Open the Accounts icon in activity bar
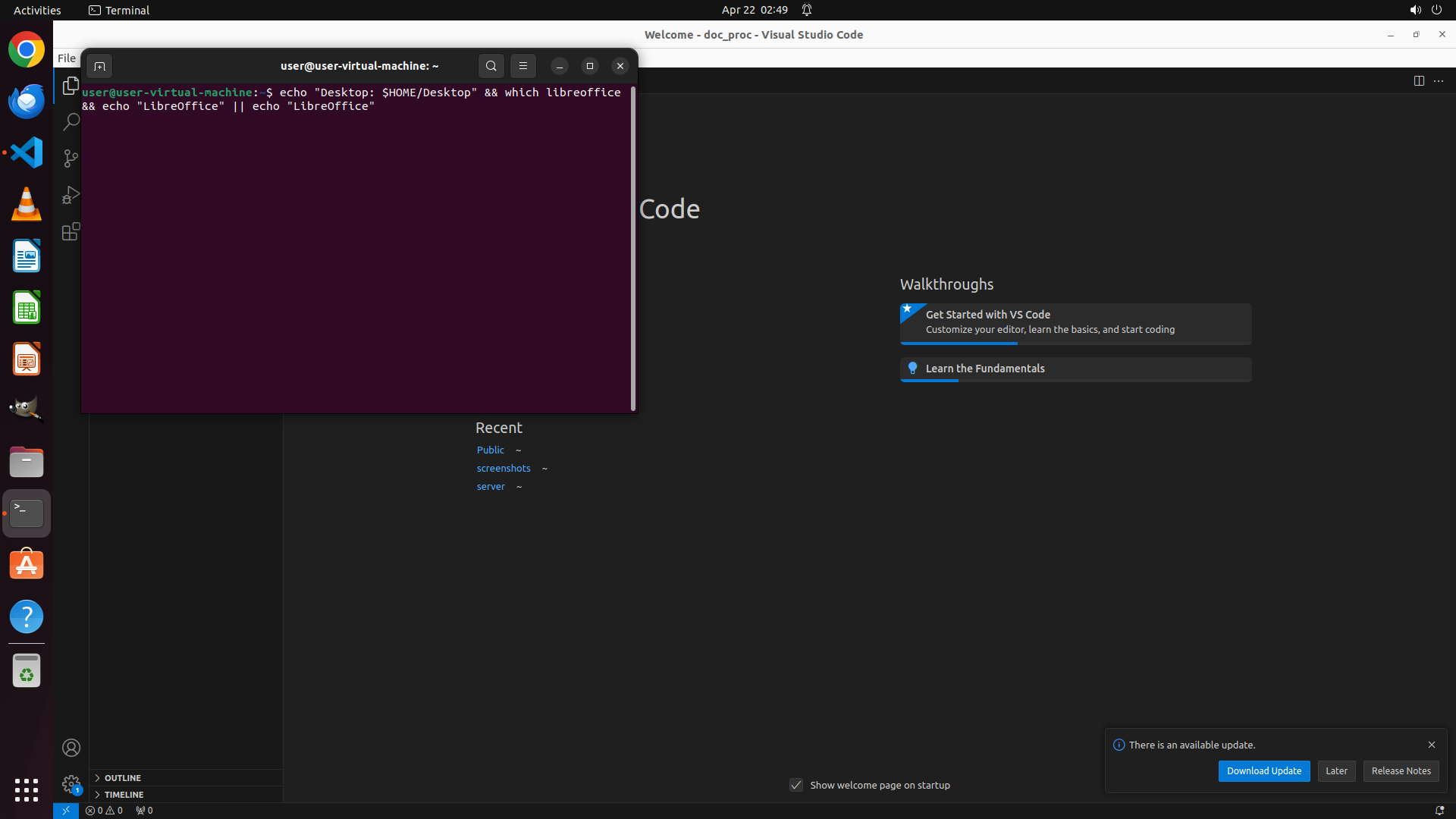1456x819 pixels. click(x=71, y=748)
